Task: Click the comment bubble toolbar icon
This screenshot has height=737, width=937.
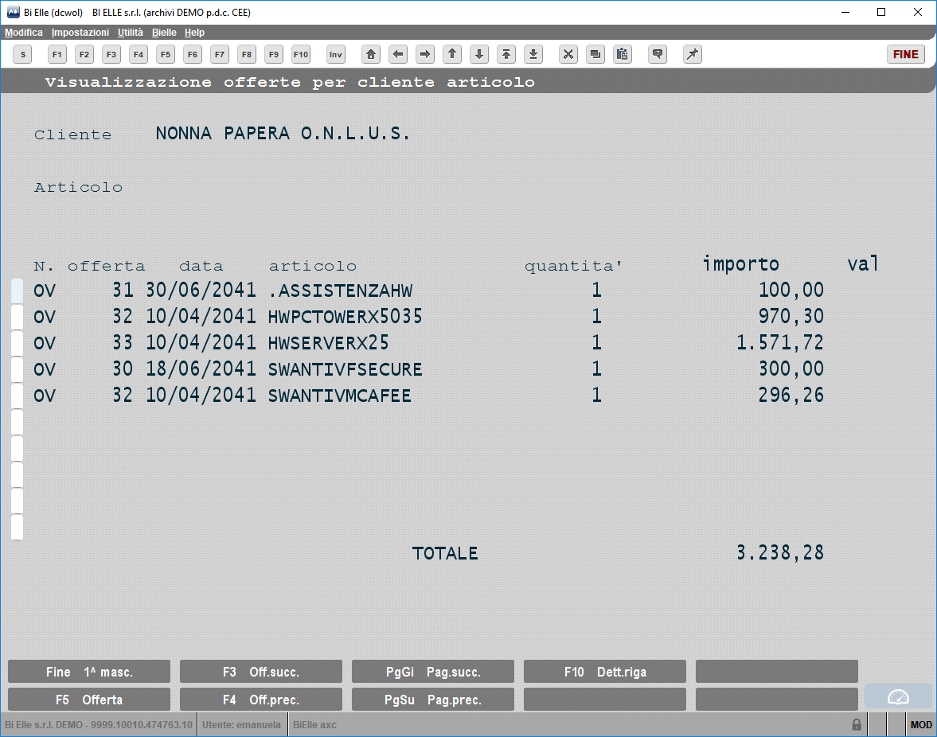Action: click(657, 54)
